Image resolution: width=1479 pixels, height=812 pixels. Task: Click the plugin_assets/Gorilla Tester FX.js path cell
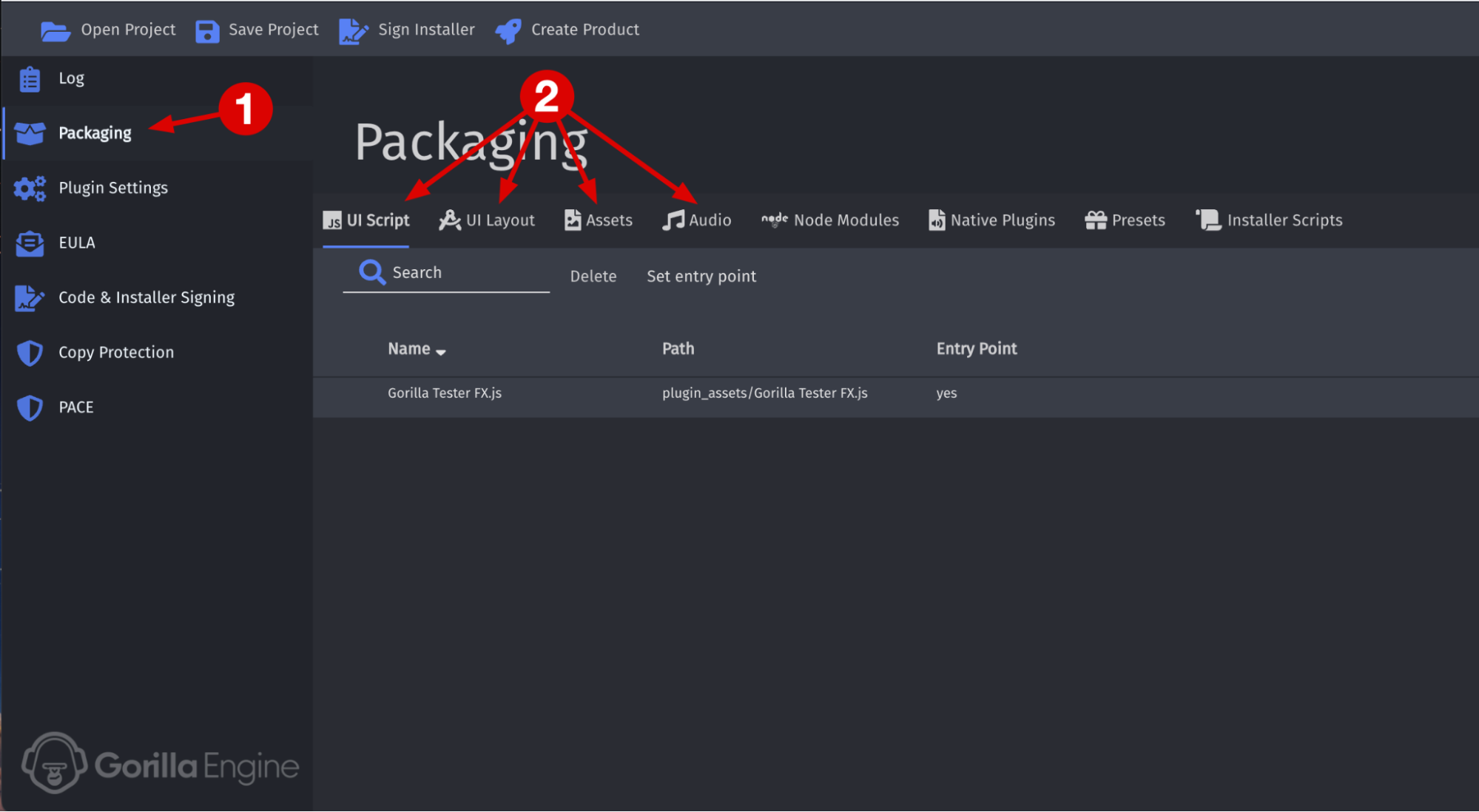(x=765, y=393)
